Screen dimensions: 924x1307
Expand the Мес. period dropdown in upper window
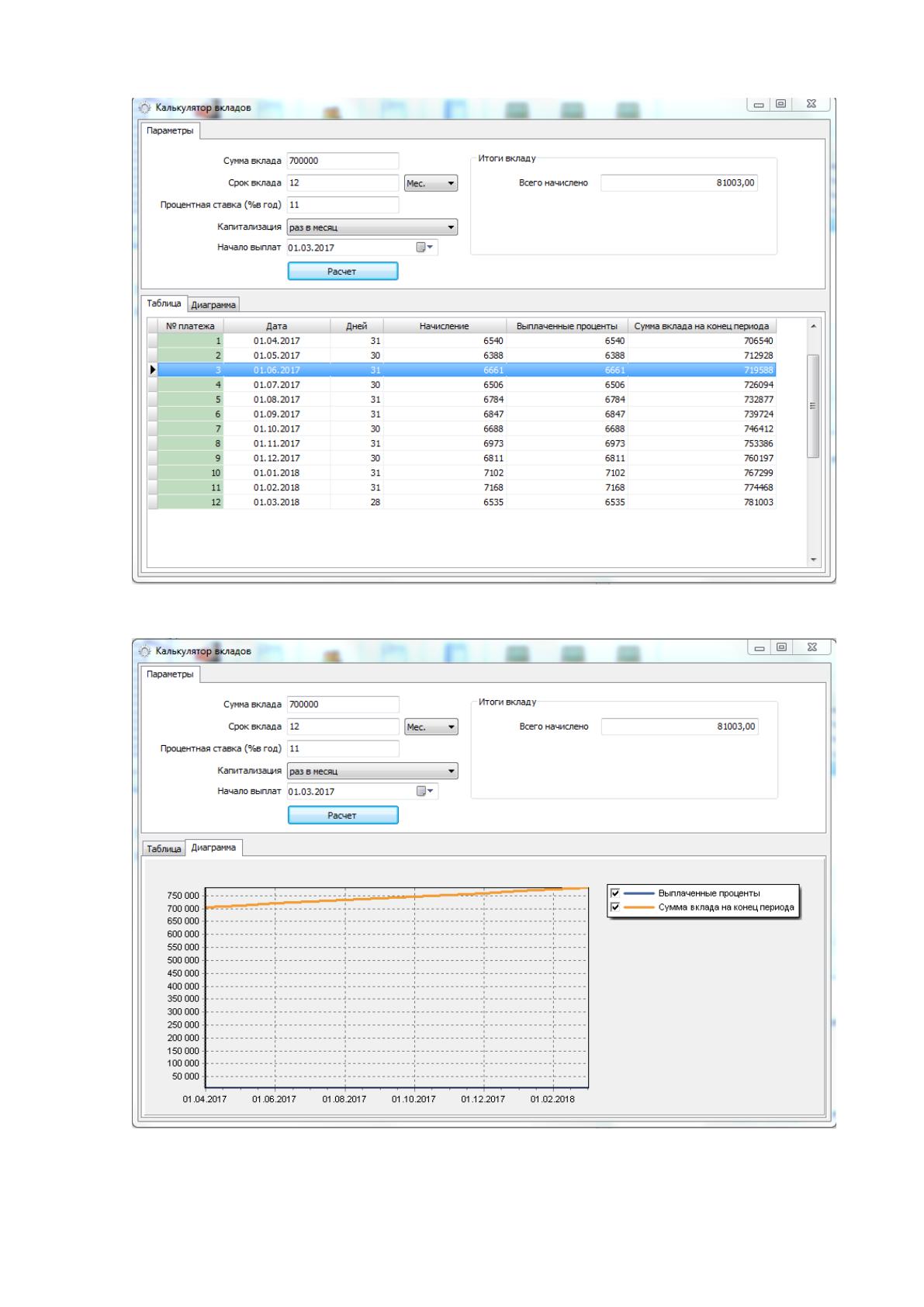431,183
